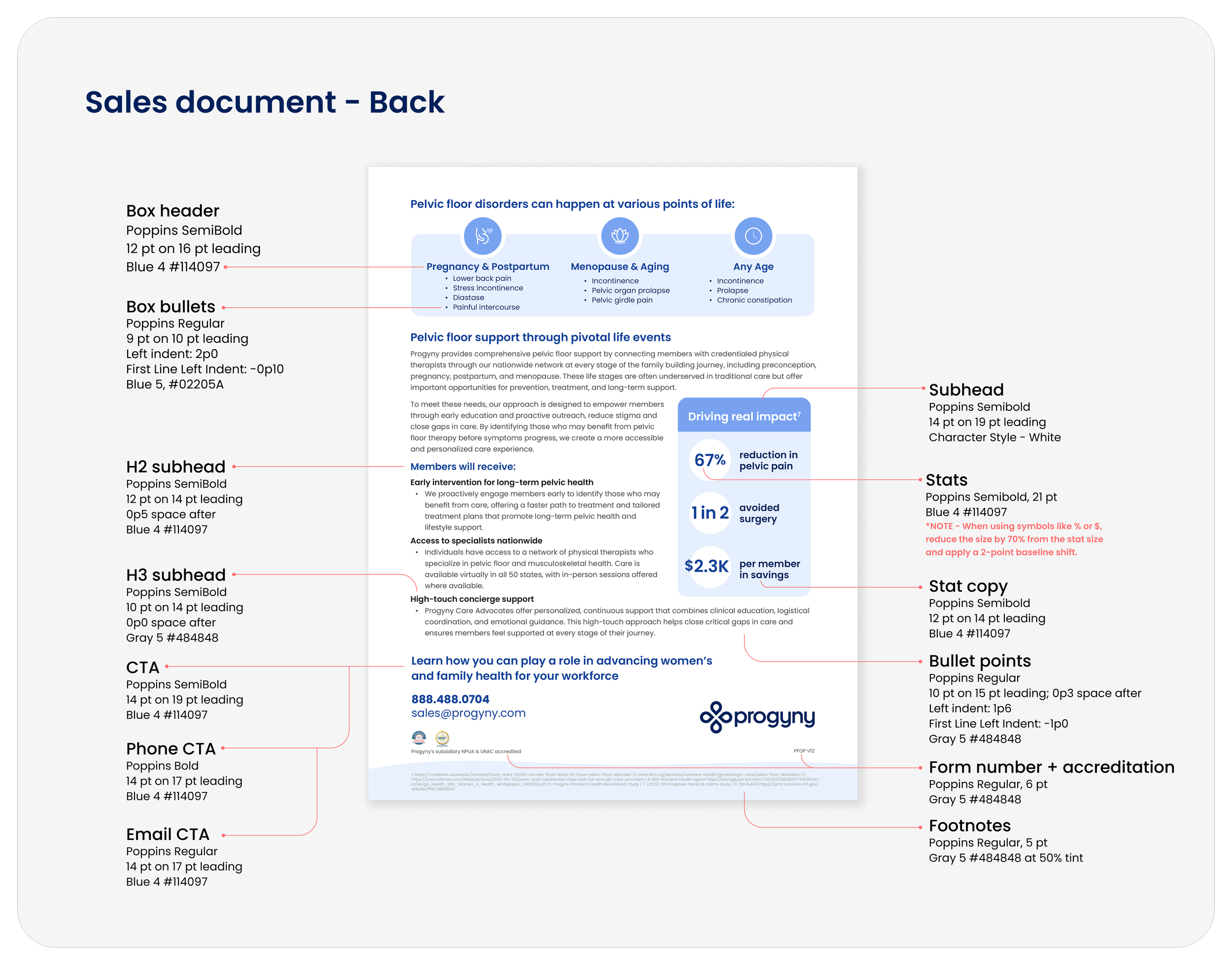The height and width of the screenshot is (965, 1232).
Task: Click the 'Pelvic floor disorders can happen' heading
Action: pos(572,204)
